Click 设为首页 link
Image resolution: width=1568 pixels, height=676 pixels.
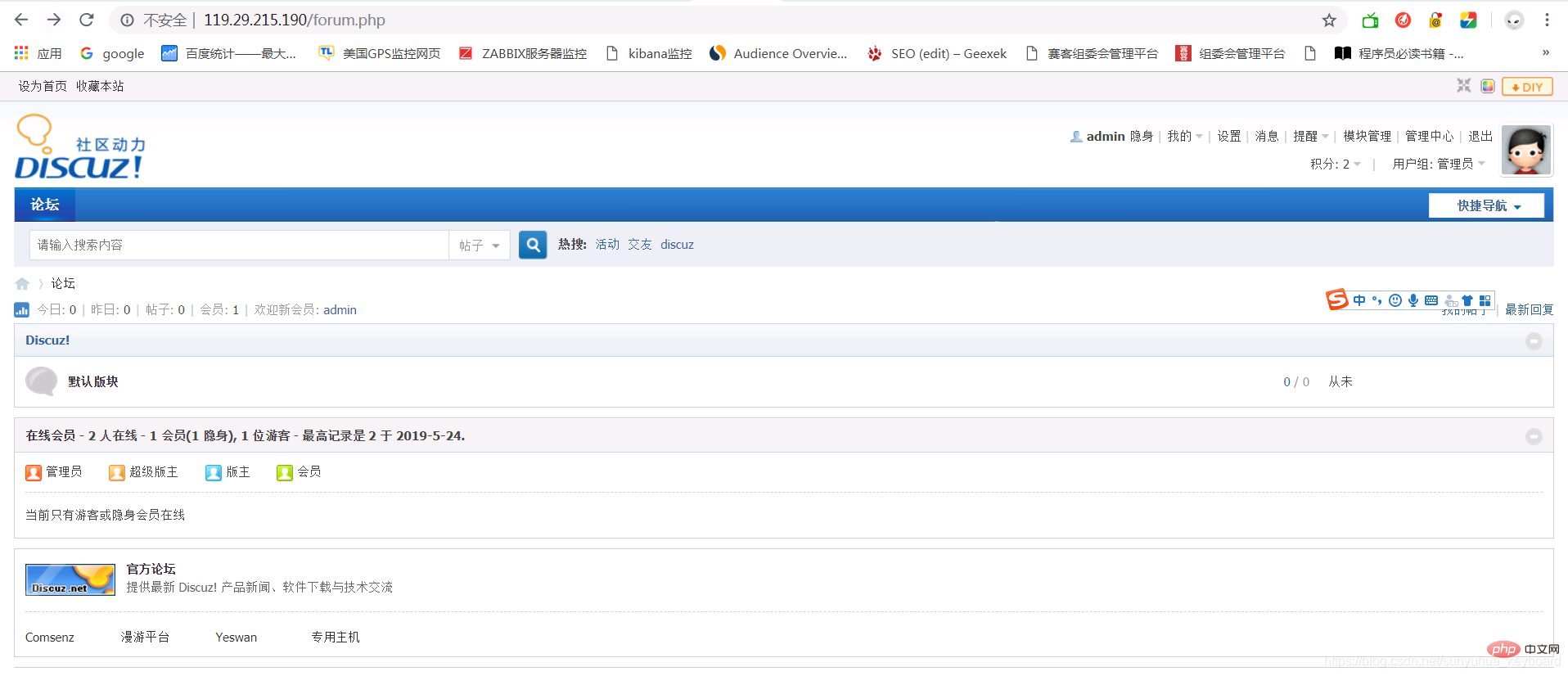click(x=43, y=86)
